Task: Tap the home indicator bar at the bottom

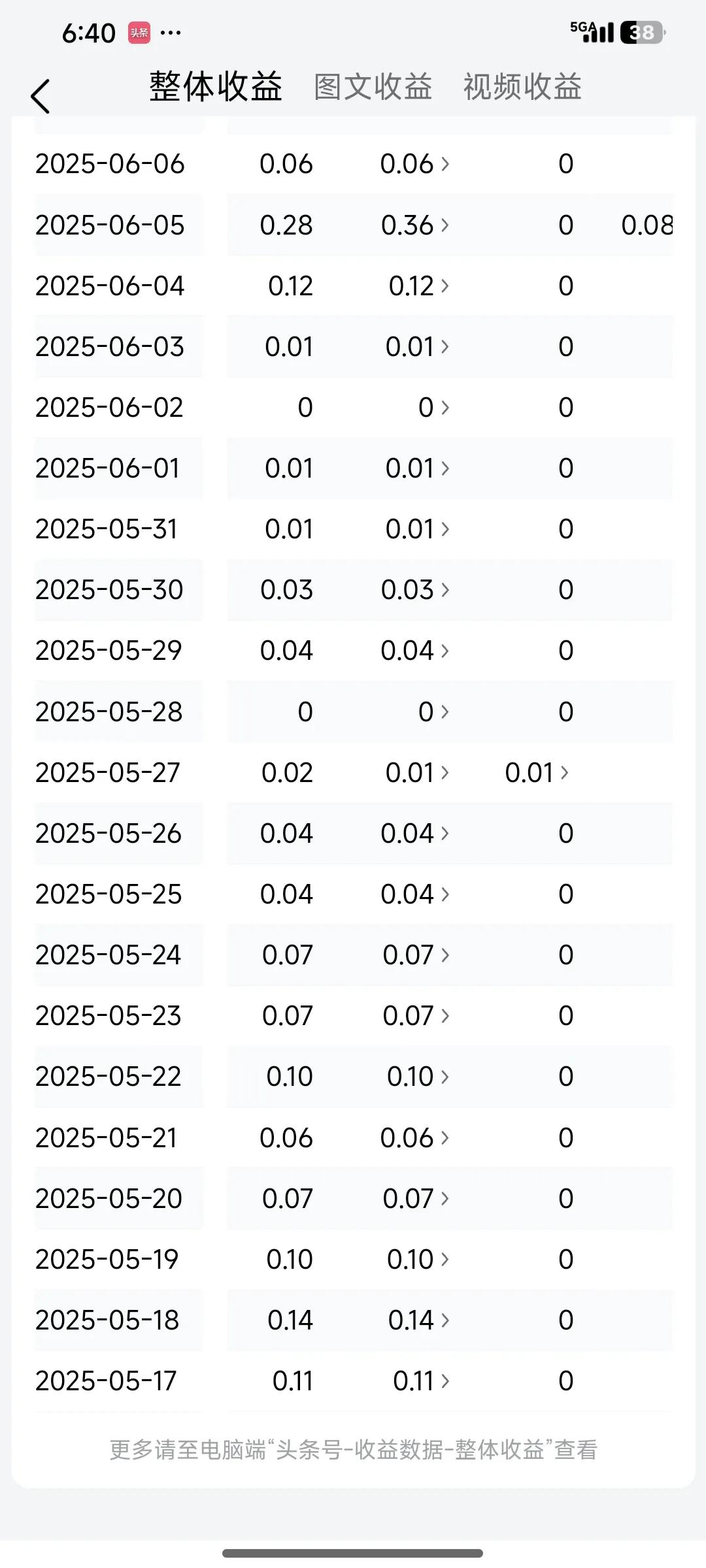Action: 353,1553
